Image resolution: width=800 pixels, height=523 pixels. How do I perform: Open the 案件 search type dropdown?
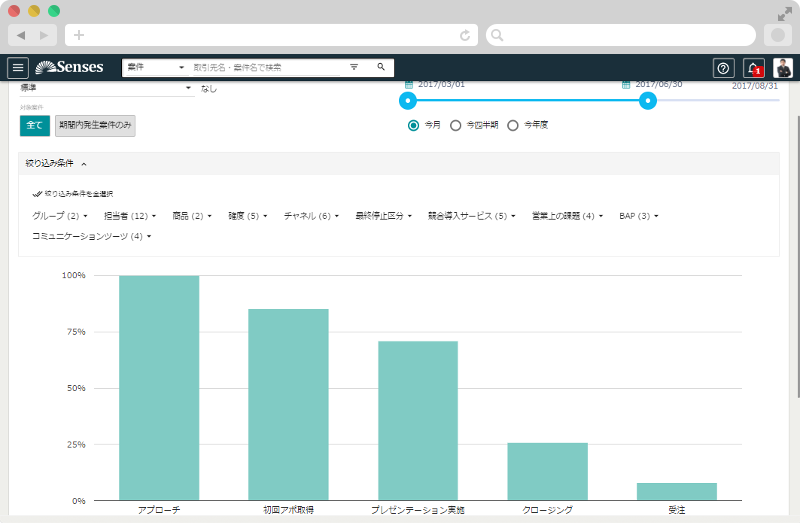pos(154,67)
